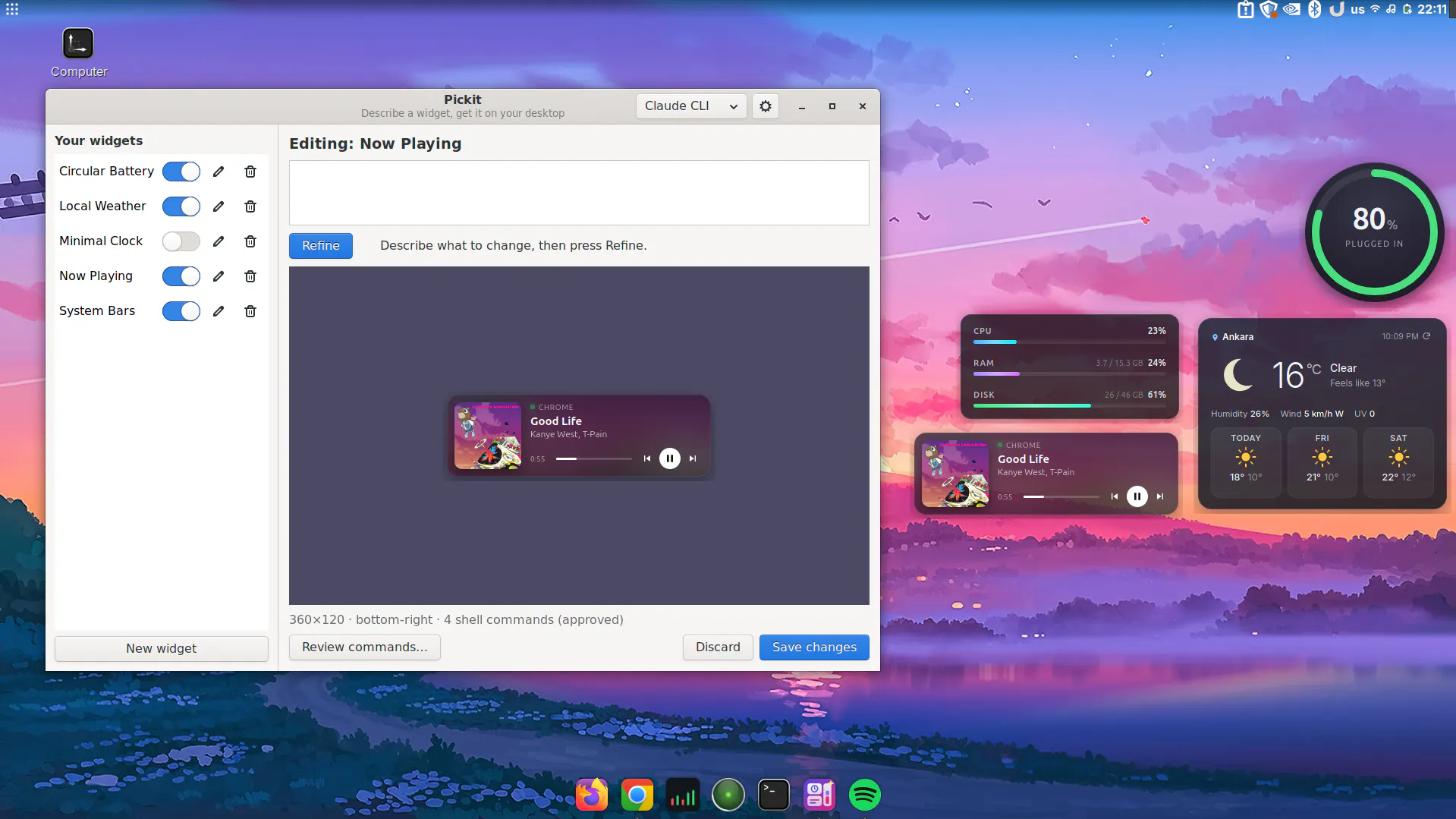1456x819 pixels.
Task: Toggle Circular Battery widget off
Action: tap(181, 172)
